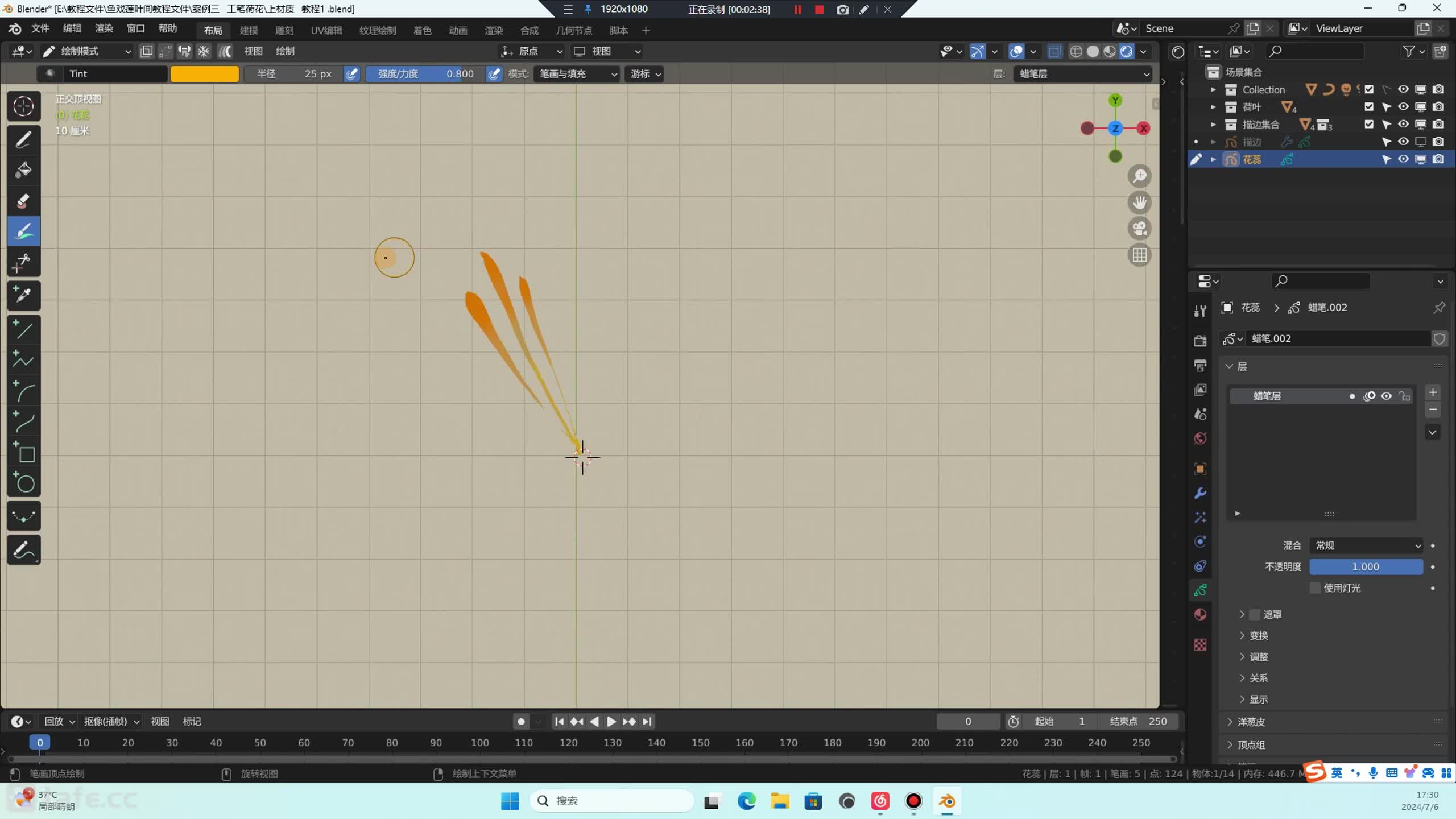Switch orthographic/perspective grid icon
Screen dimensions: 1456x819
(x=1139, y=255)
